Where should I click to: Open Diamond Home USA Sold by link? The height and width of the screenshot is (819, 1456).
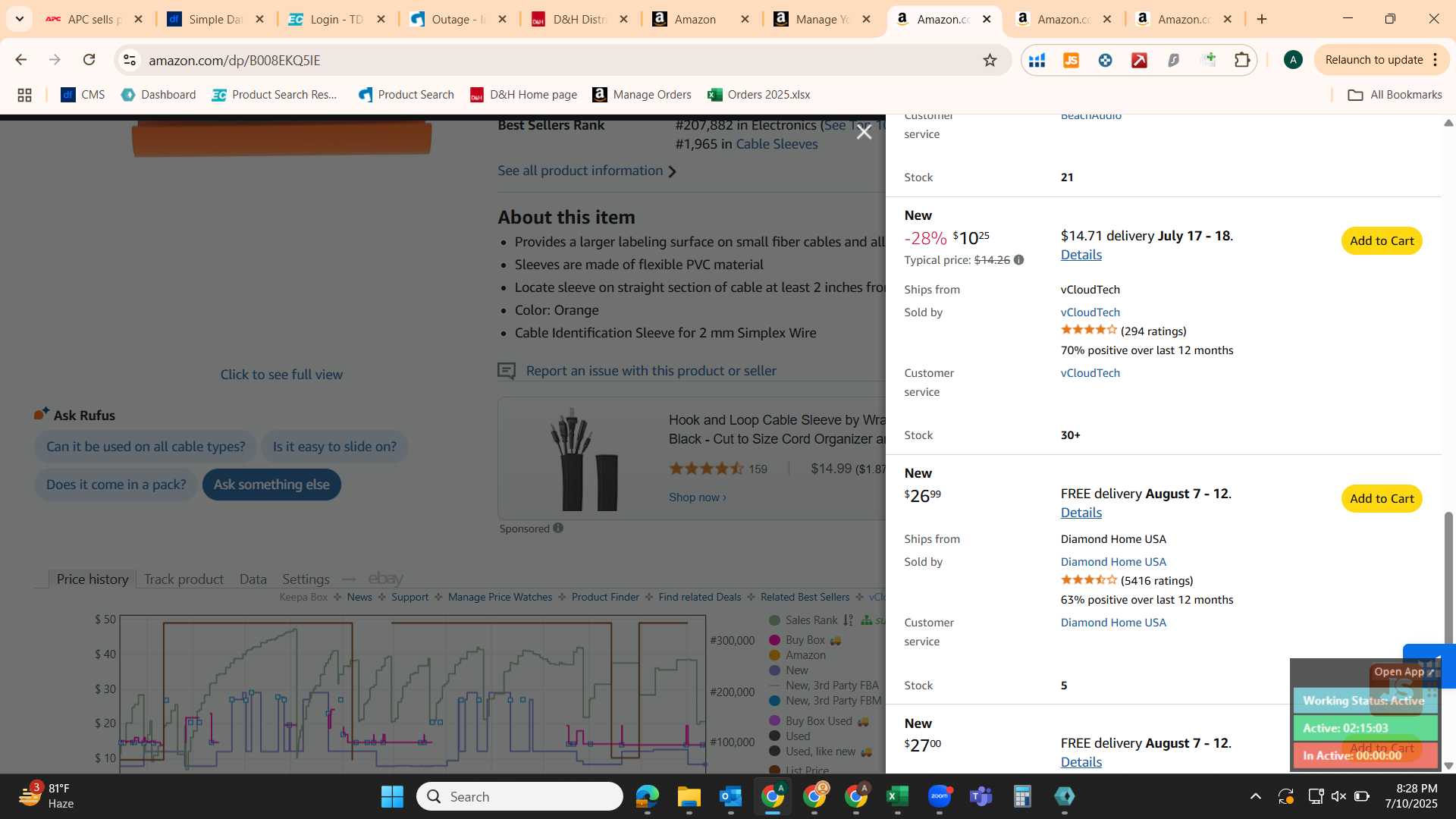pos(1113,562)
